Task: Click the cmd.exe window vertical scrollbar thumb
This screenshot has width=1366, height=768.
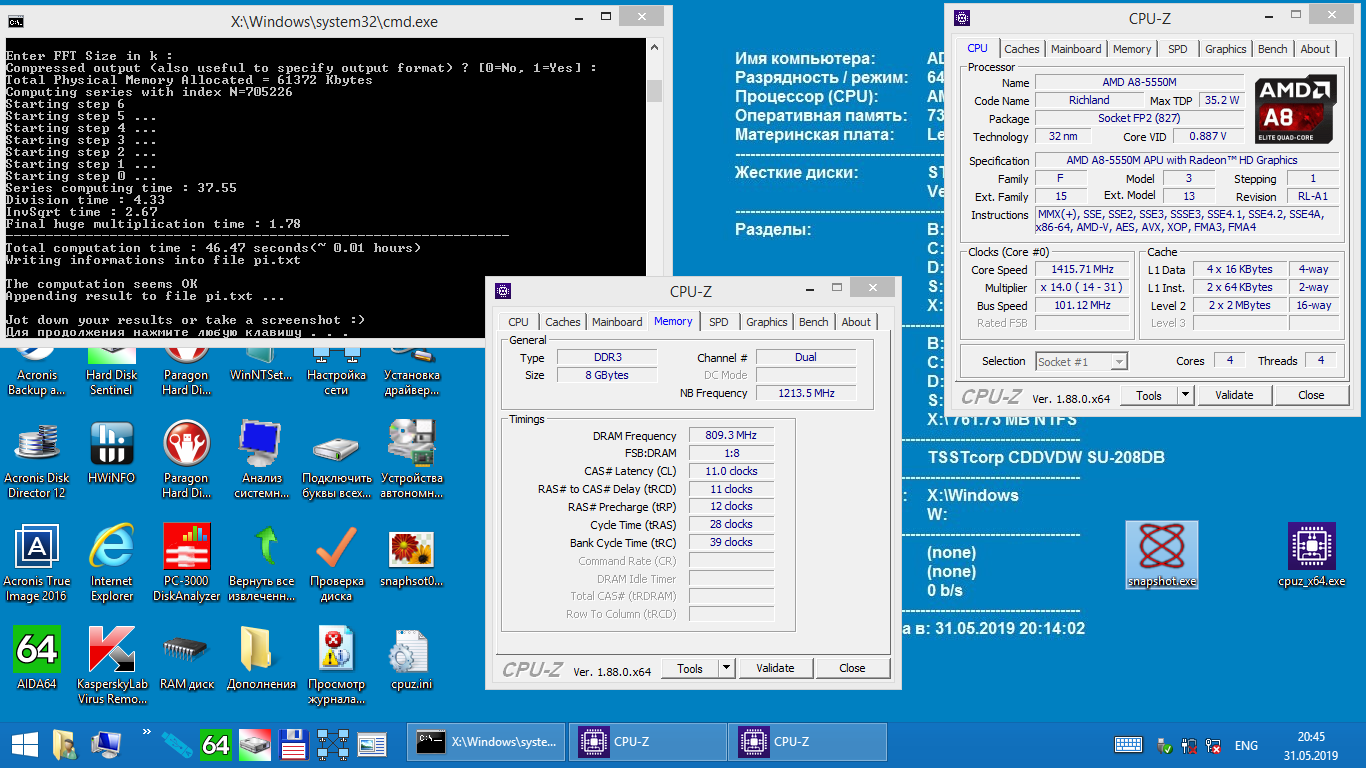Action: click(x=655, y=91)
